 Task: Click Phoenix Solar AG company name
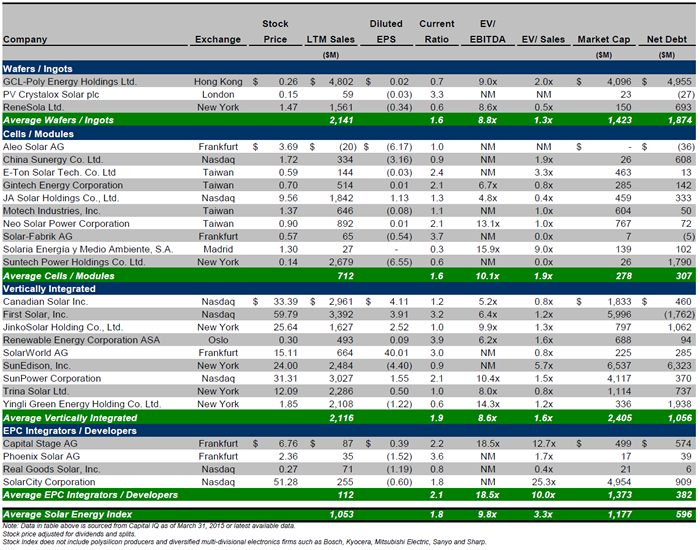(41, 457)
